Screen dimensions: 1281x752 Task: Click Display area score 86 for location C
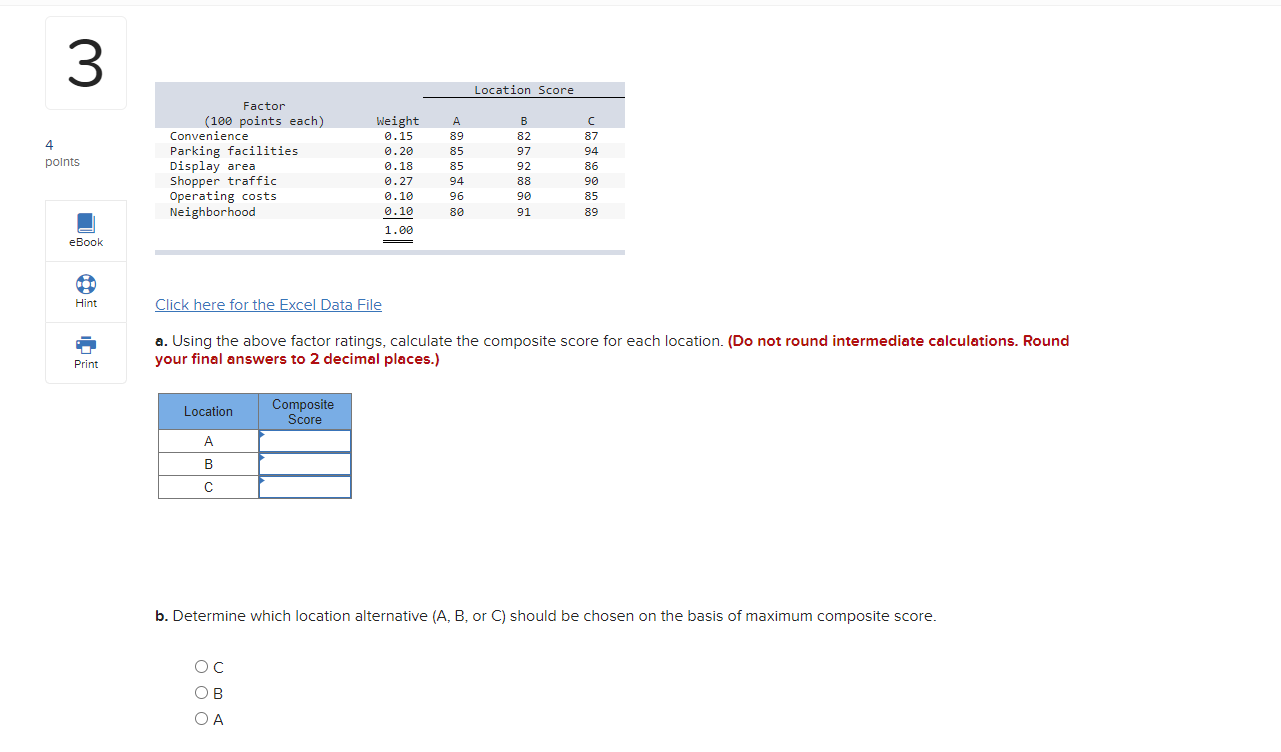click(591, 166)
